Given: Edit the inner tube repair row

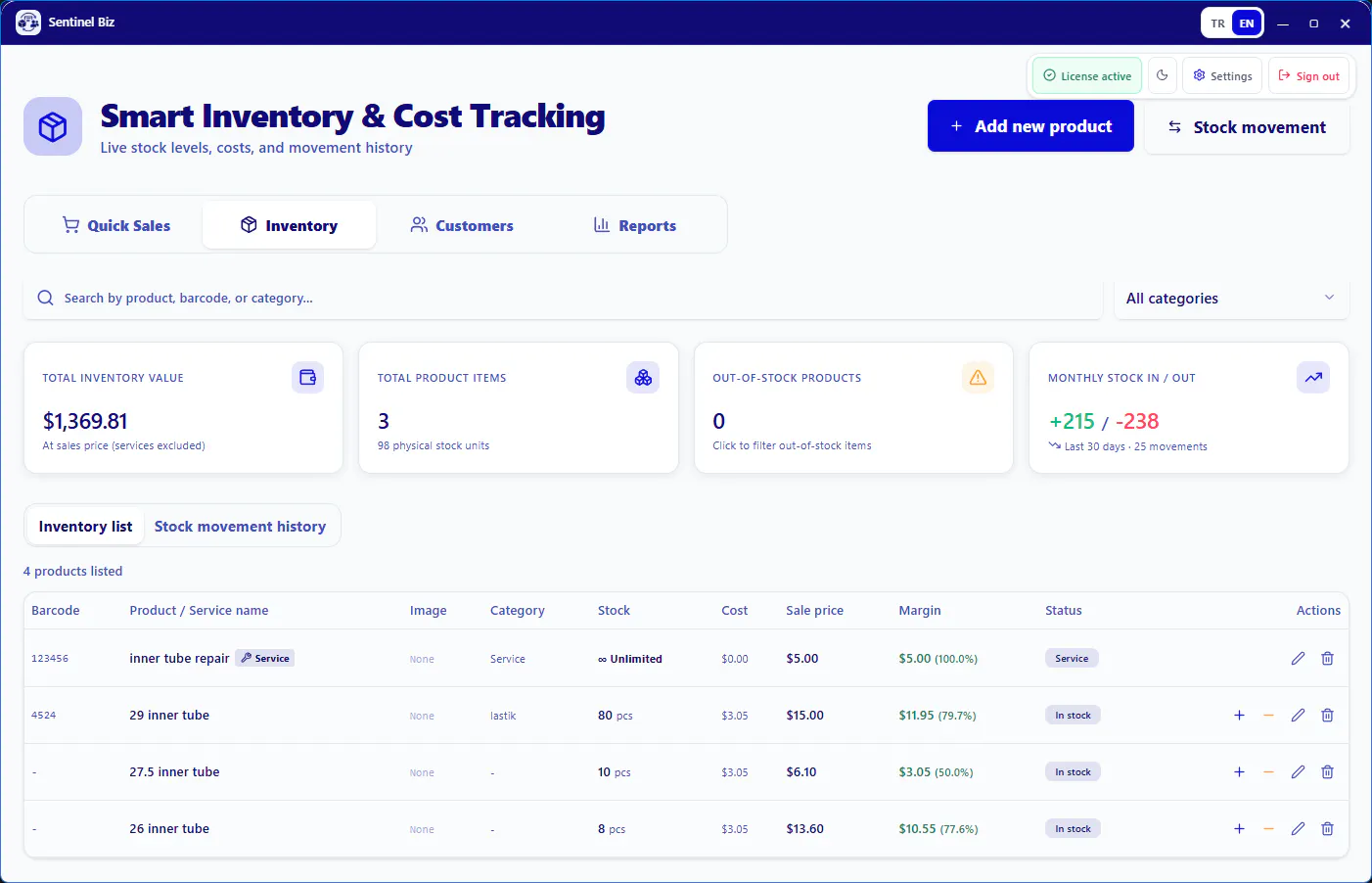Looking at the screenshot, I should tap(1298, 659).
